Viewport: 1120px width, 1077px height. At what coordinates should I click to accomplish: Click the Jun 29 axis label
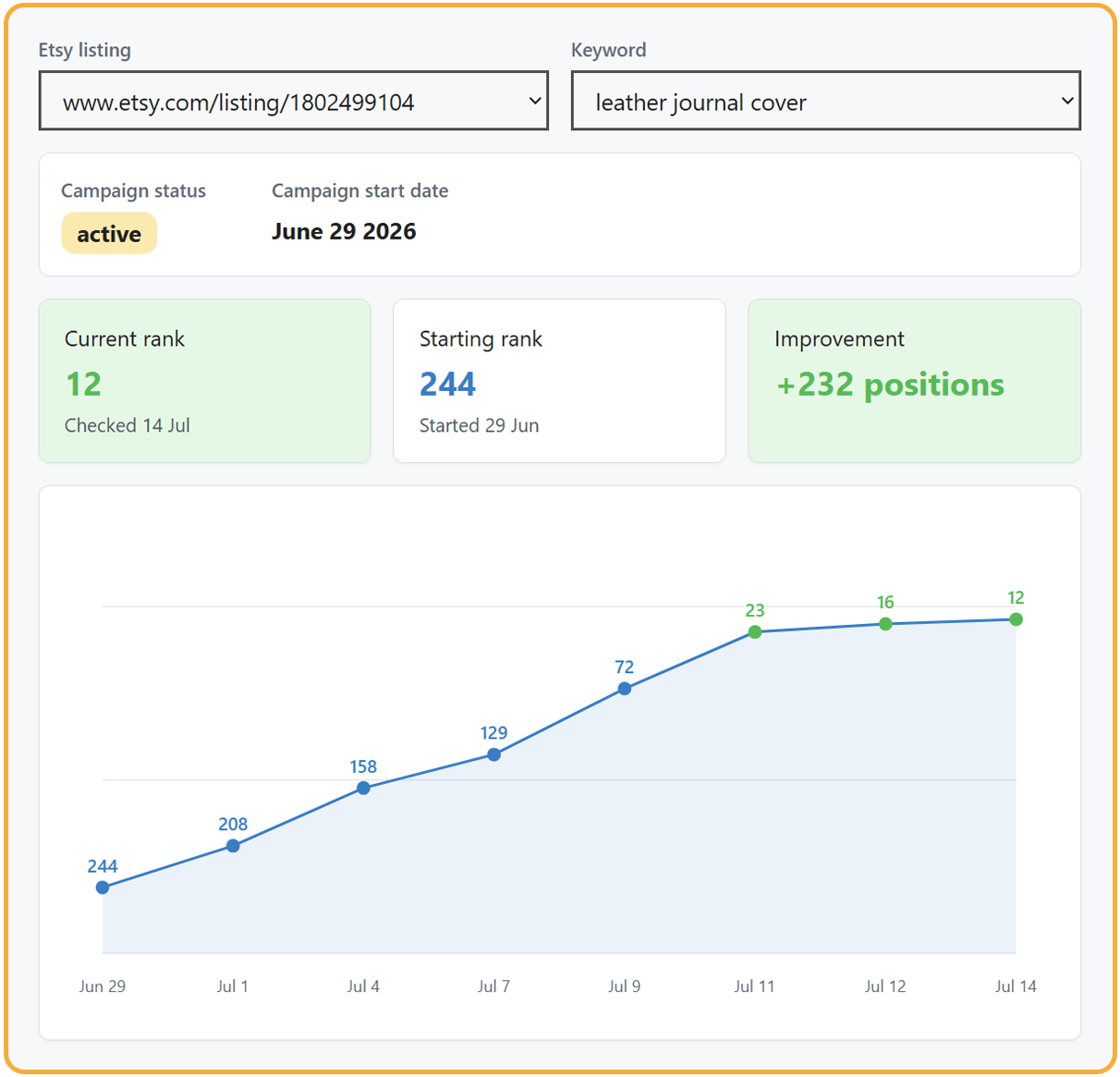103,986
